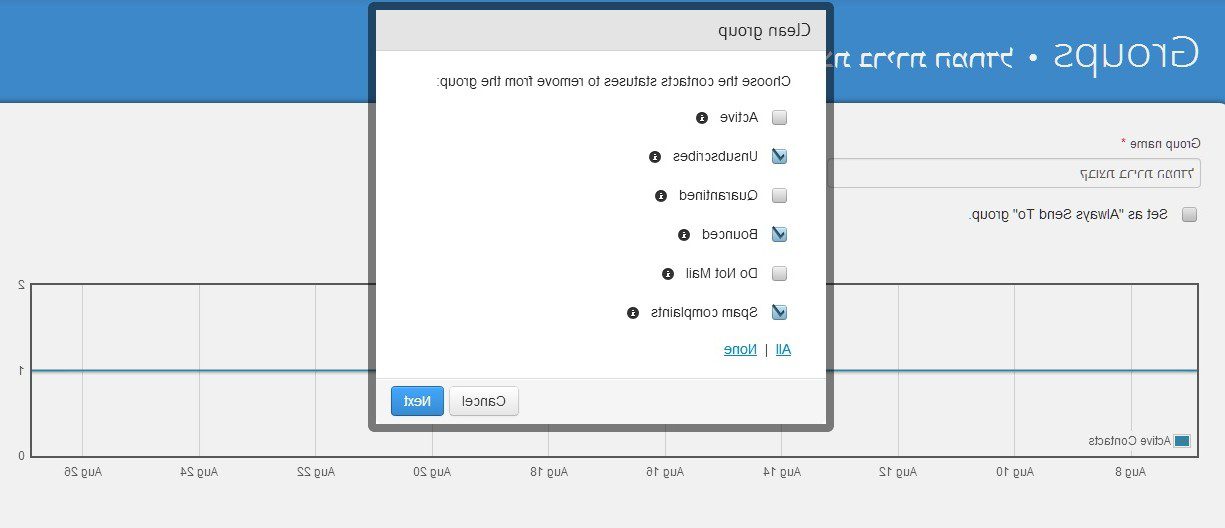
Task: Deselect the Bounced checkbox
Action: click(x=780, y=234)
